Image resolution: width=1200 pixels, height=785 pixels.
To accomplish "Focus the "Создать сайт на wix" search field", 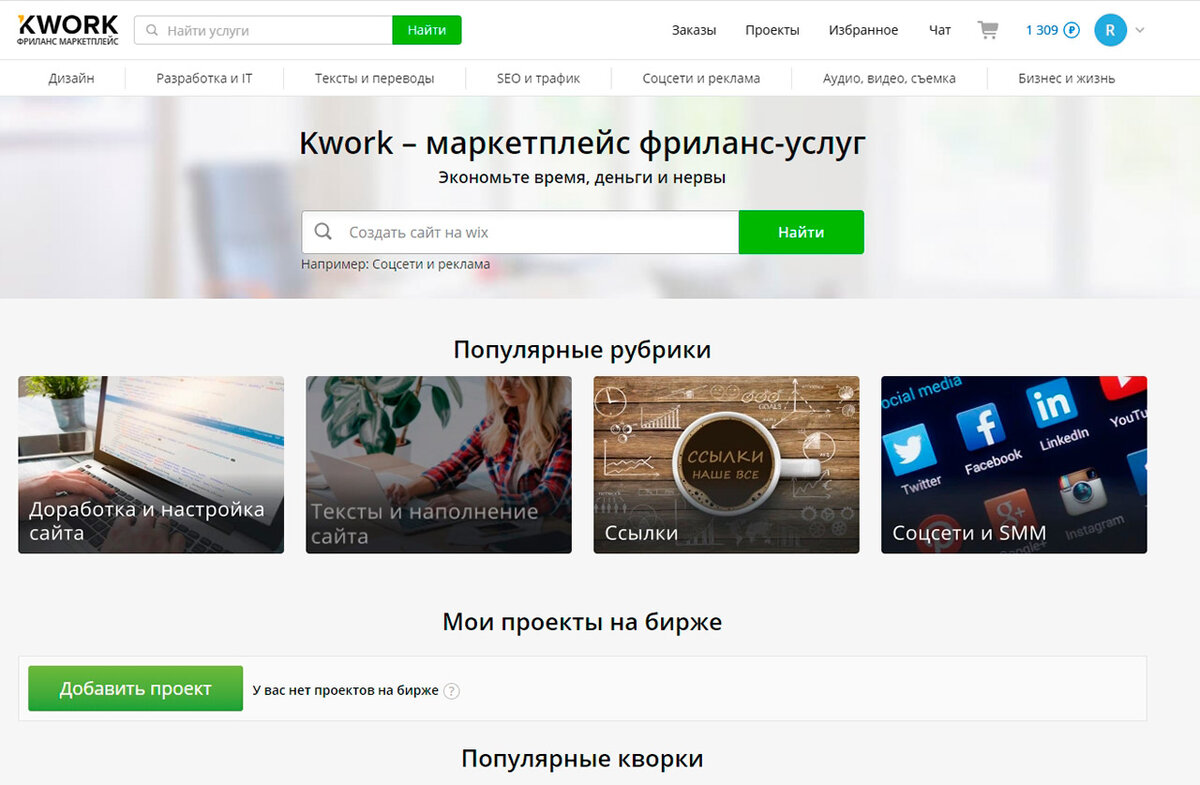I will (520, 232).
